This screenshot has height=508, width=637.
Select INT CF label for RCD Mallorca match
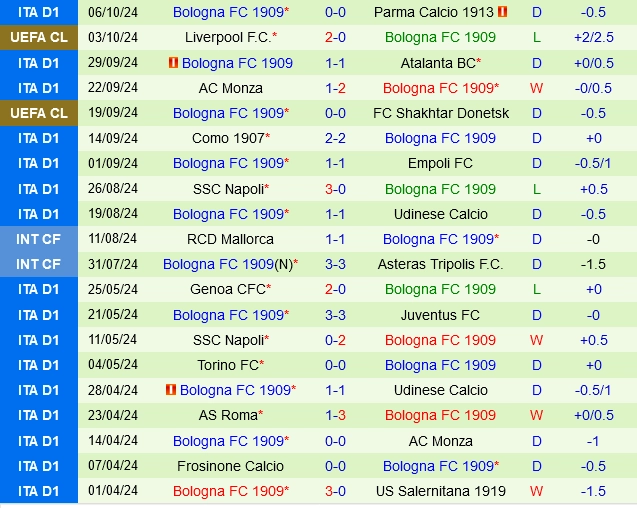pyautogui.click(x=39, y=239)
